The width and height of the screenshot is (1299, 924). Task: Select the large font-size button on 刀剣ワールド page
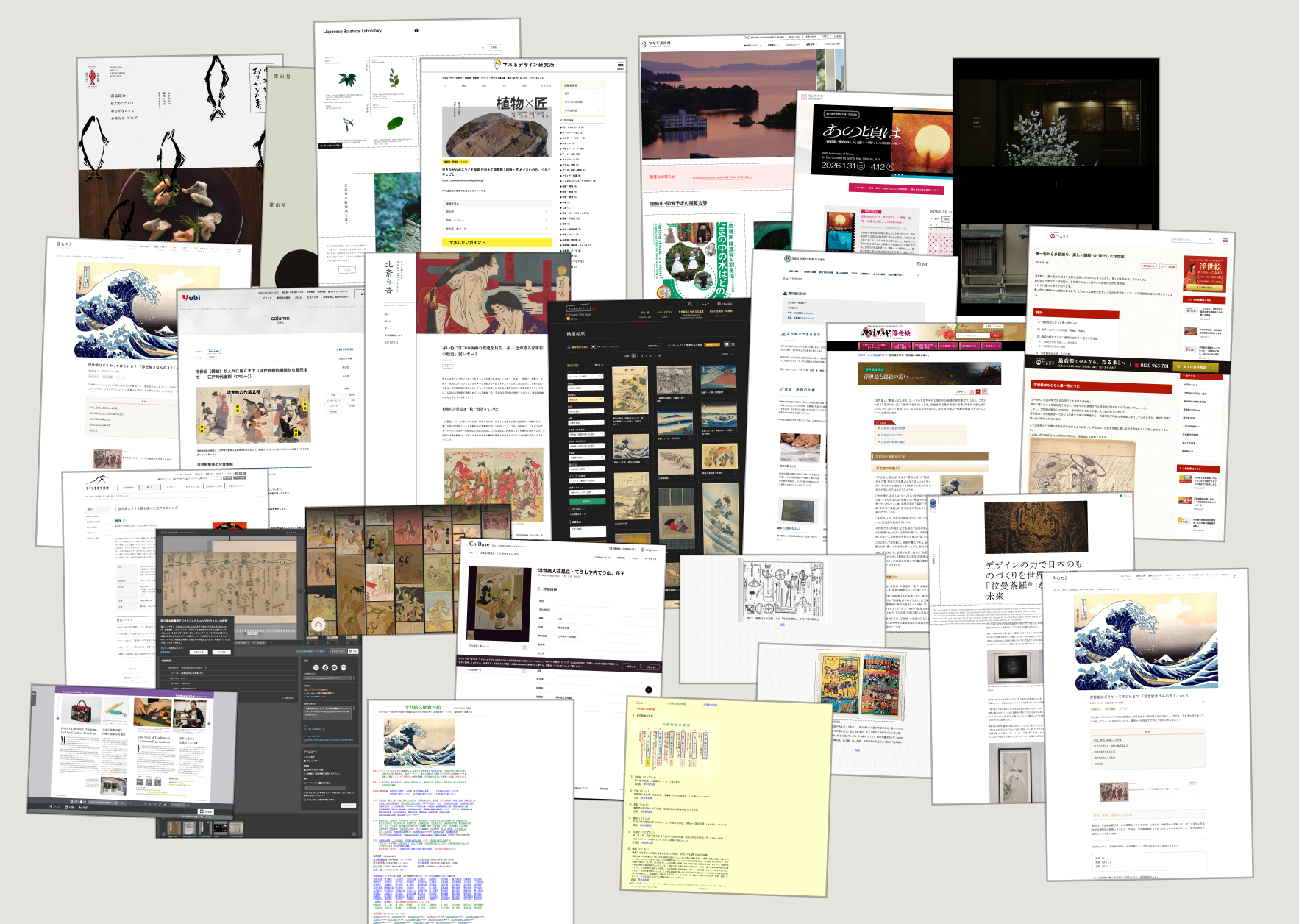[985, 391]
